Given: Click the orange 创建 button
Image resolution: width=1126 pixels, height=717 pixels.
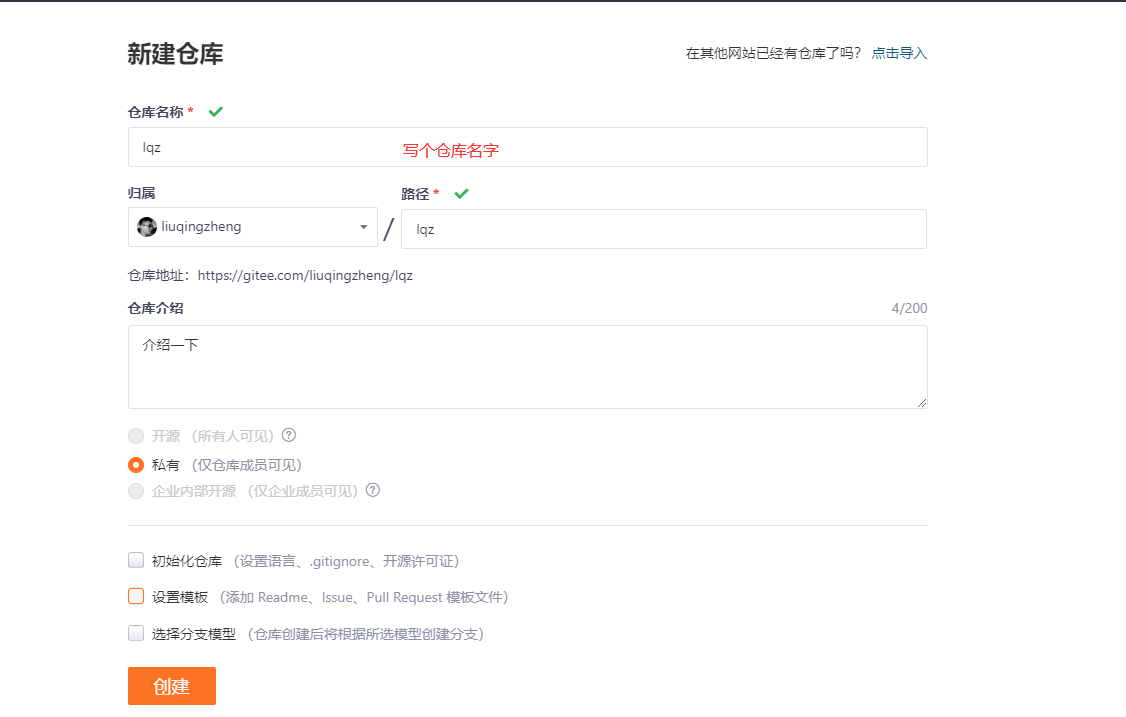Looking at the screenshot, I should point(172,686).
